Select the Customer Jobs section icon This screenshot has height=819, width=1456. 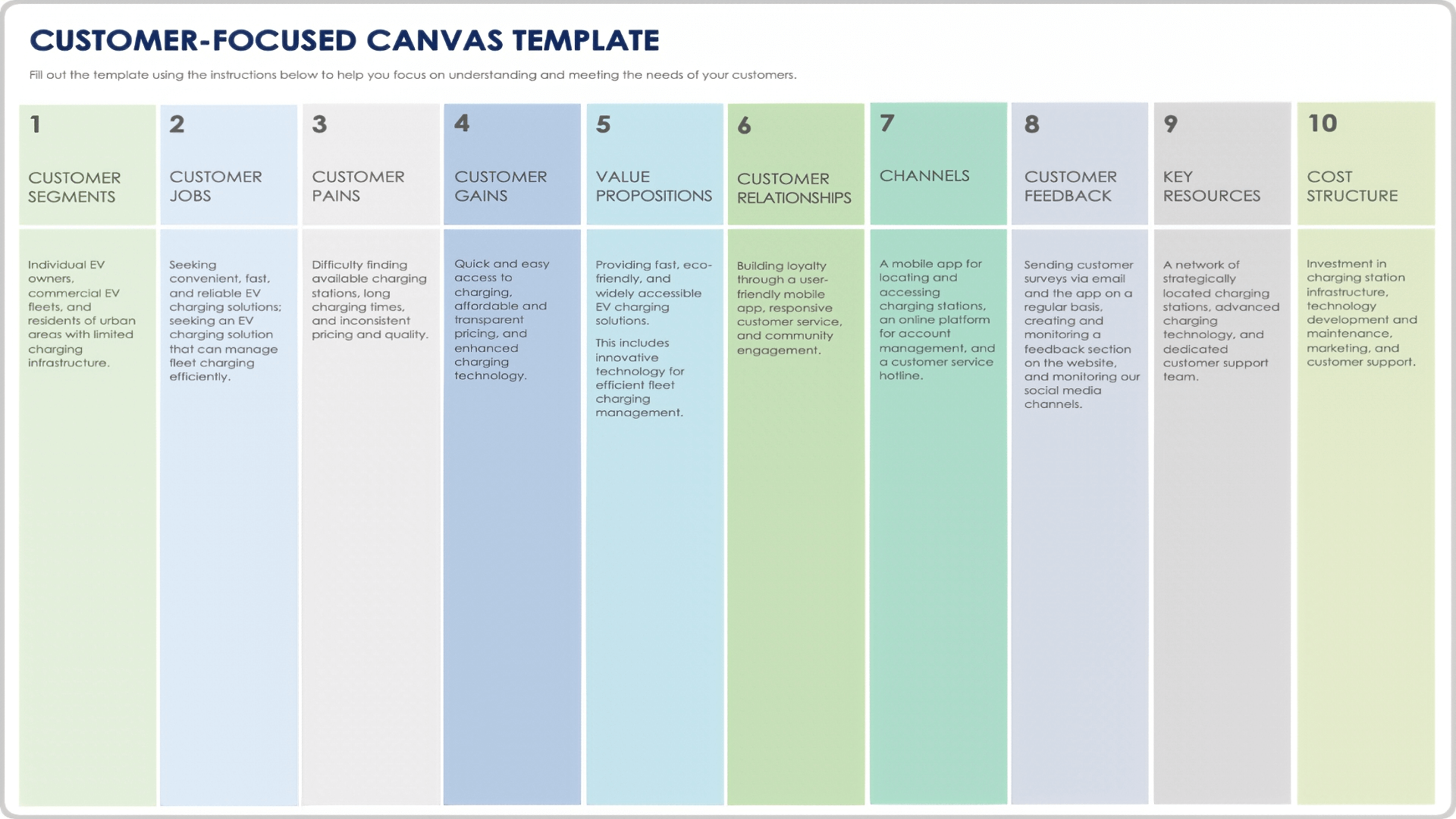[178, 123]
